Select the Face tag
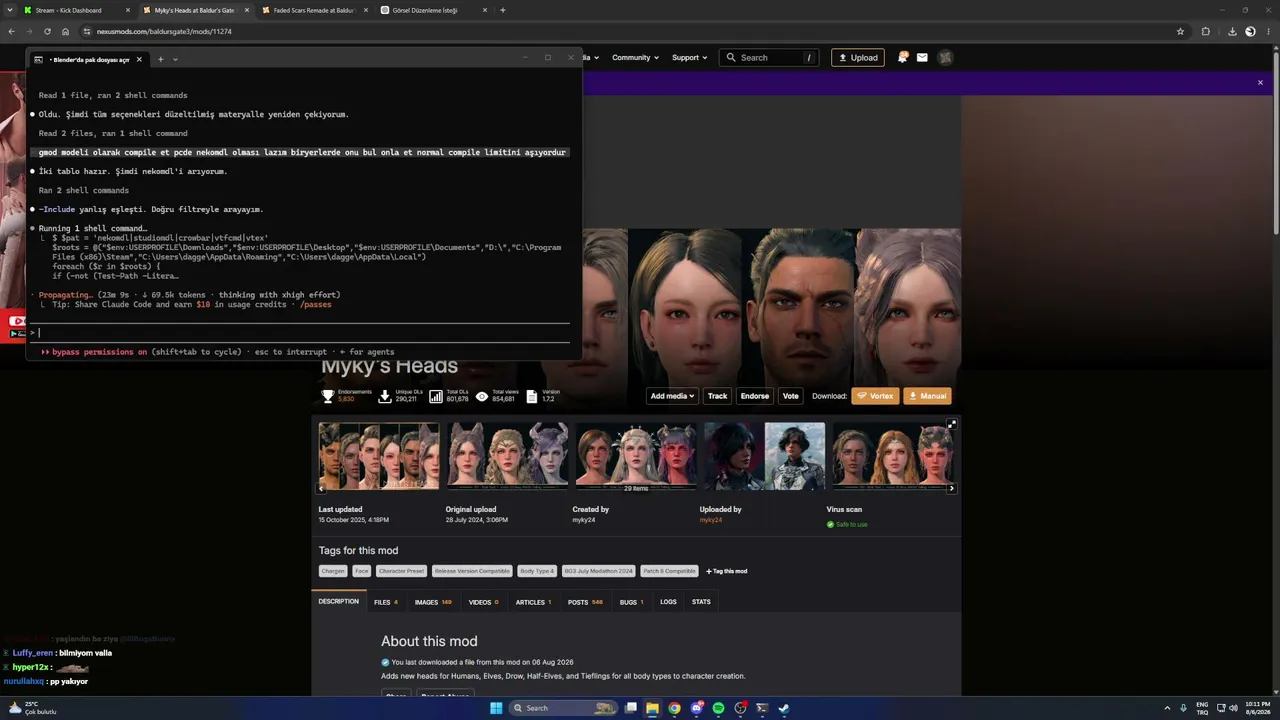The height and width of the screenshot is (720, 1280). click(362, 571)
